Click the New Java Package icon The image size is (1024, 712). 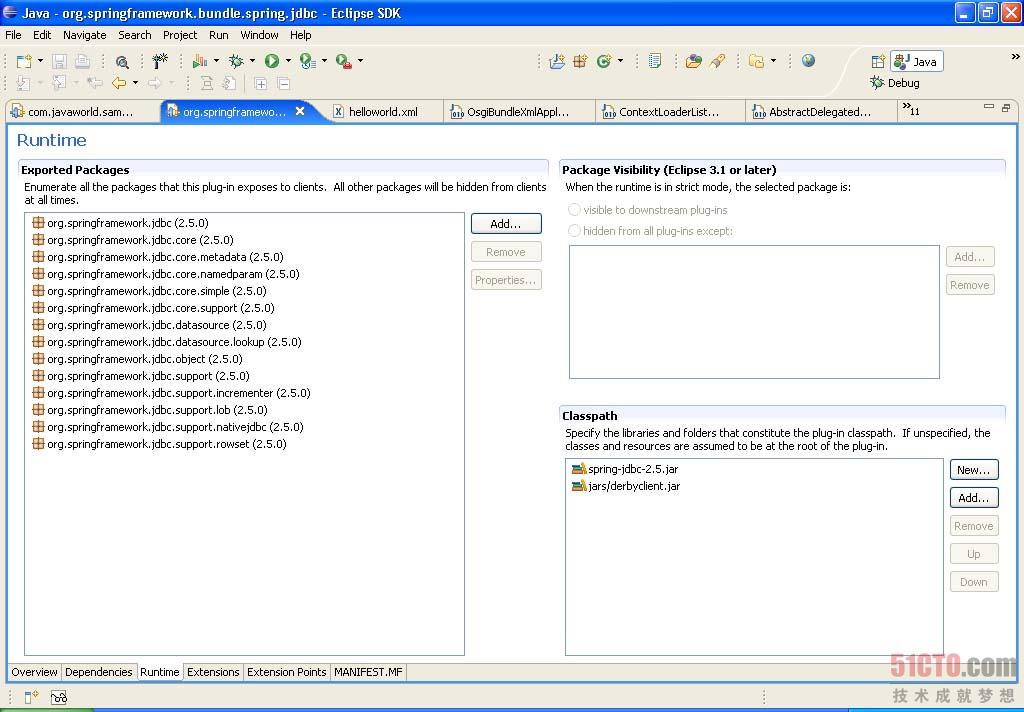(580, 61)
